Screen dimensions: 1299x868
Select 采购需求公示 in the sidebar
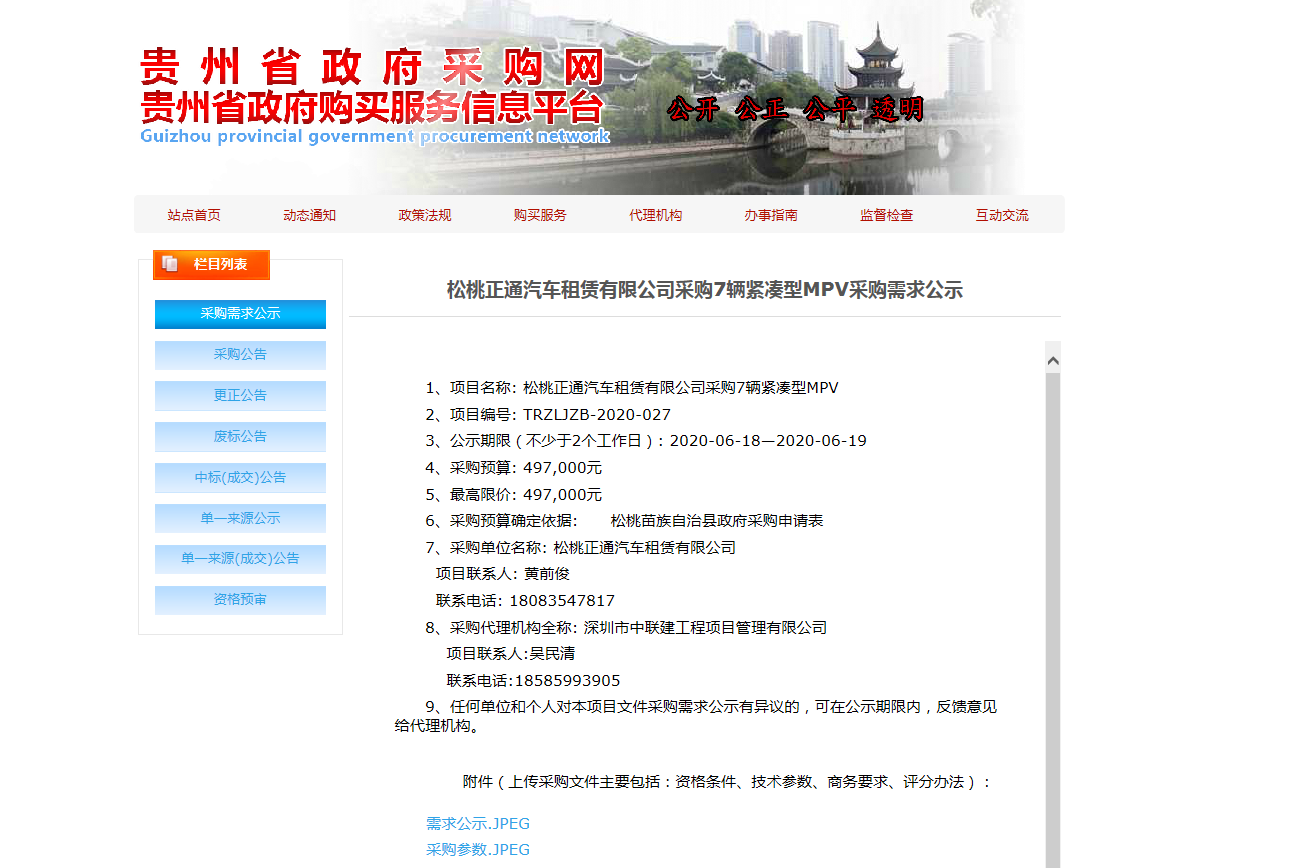tap(240, 314)
